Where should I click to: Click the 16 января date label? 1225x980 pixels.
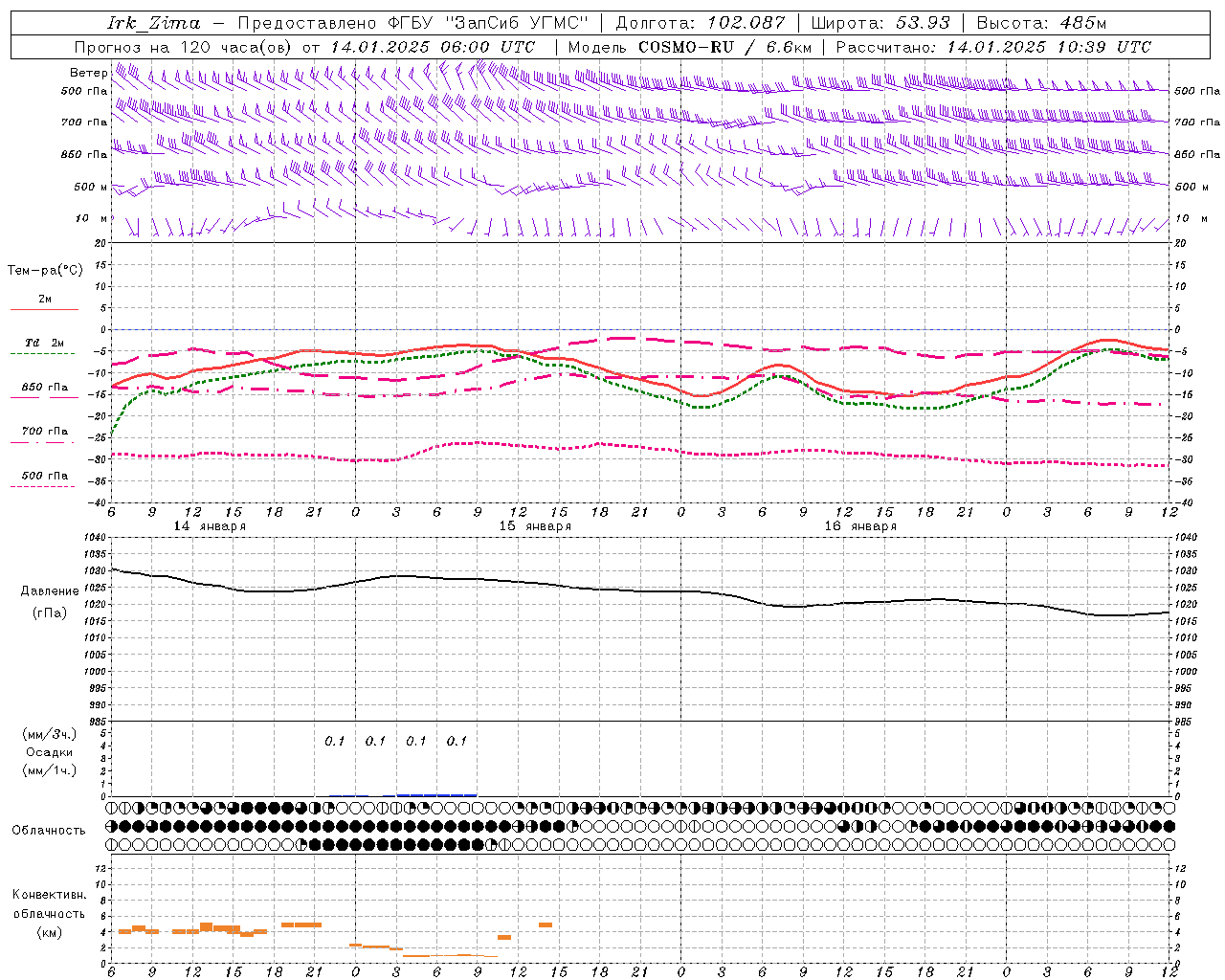pyautogui.click(x=860, y=526)
